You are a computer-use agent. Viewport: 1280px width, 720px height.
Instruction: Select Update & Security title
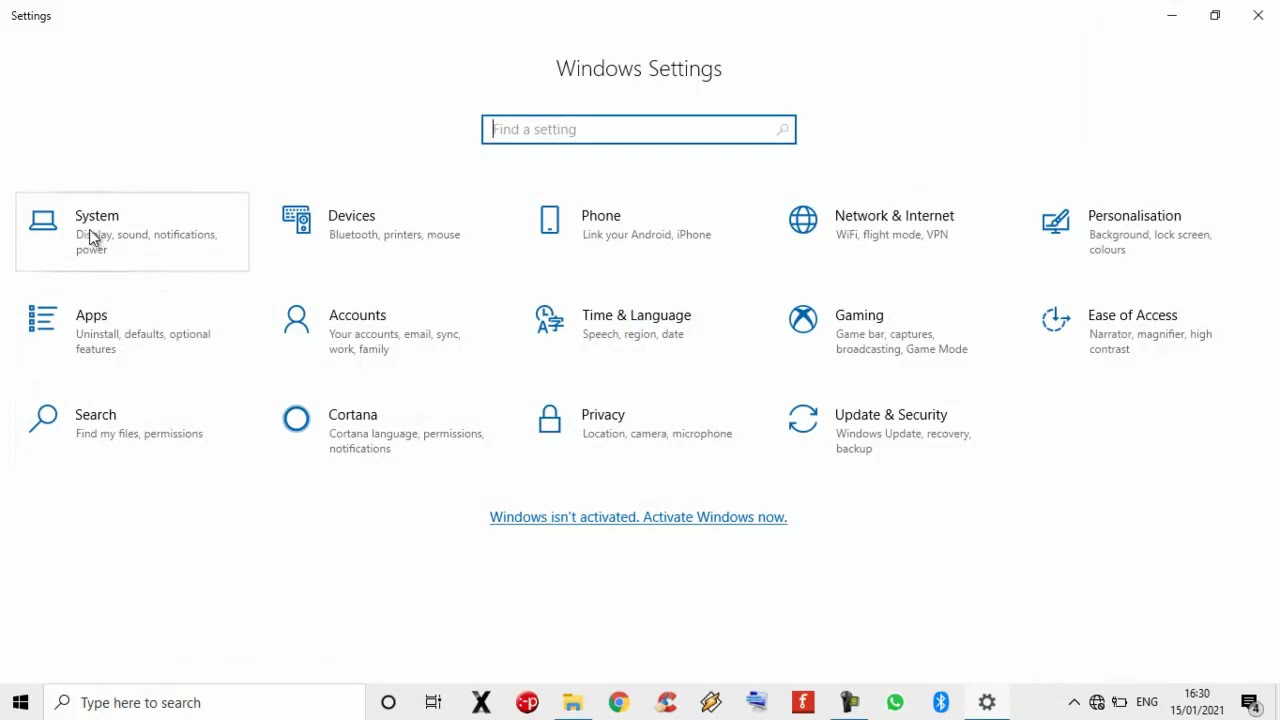pyautogui.click(x=891, y=414)
